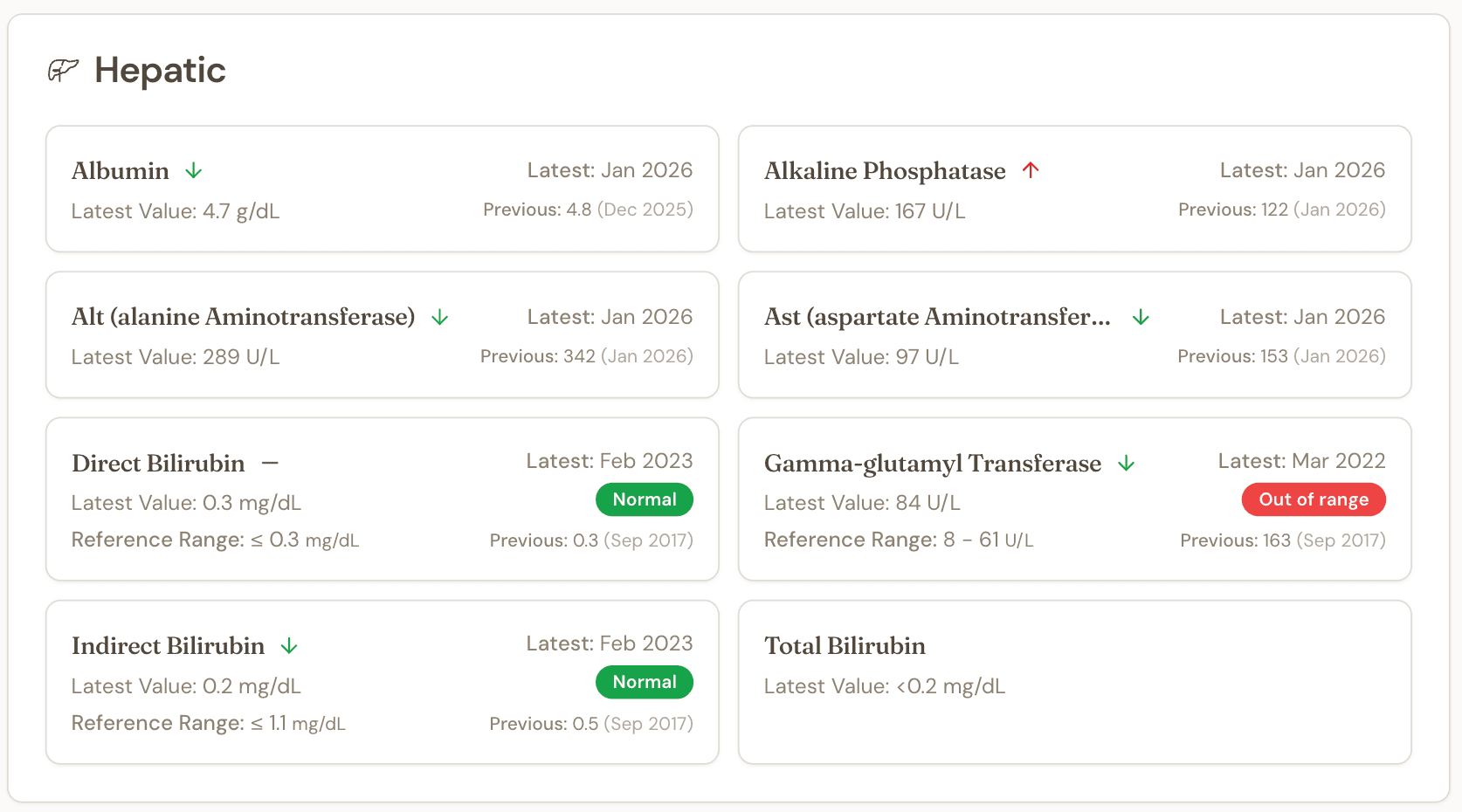Open the Alkaline Phosphatase title
This screenshot has width=1462, height=812.
(x=885, y=171)
